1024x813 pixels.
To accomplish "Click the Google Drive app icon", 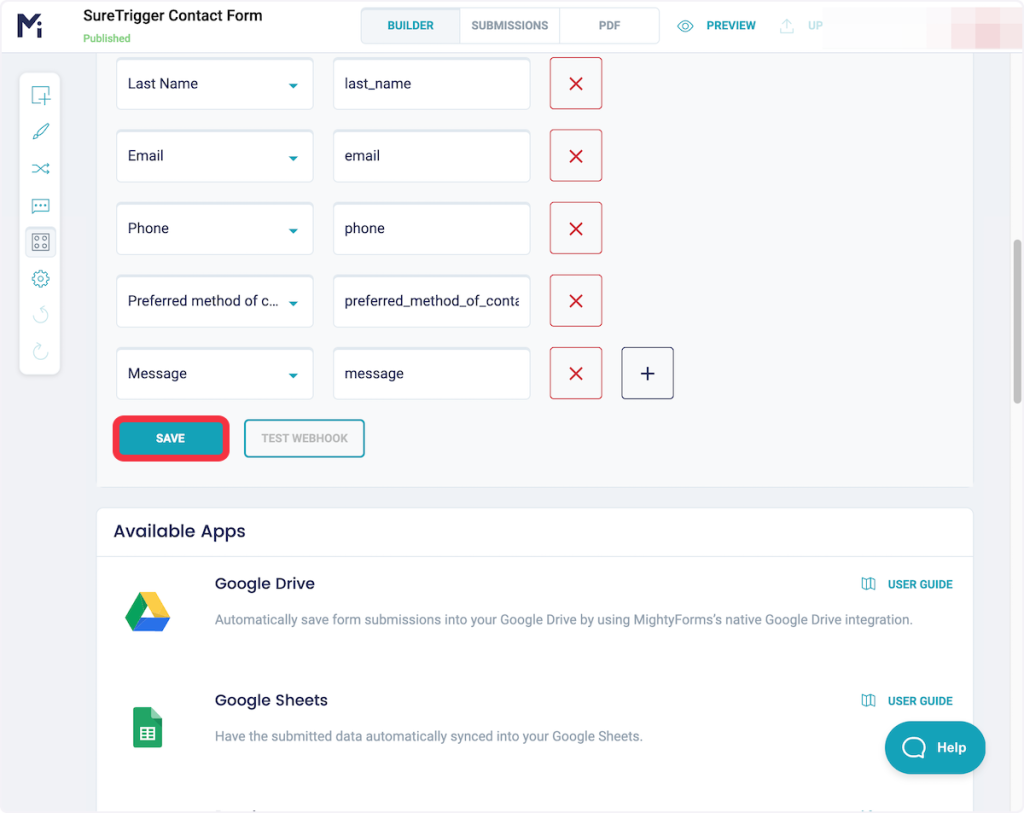I will click(x=147, y=611).
